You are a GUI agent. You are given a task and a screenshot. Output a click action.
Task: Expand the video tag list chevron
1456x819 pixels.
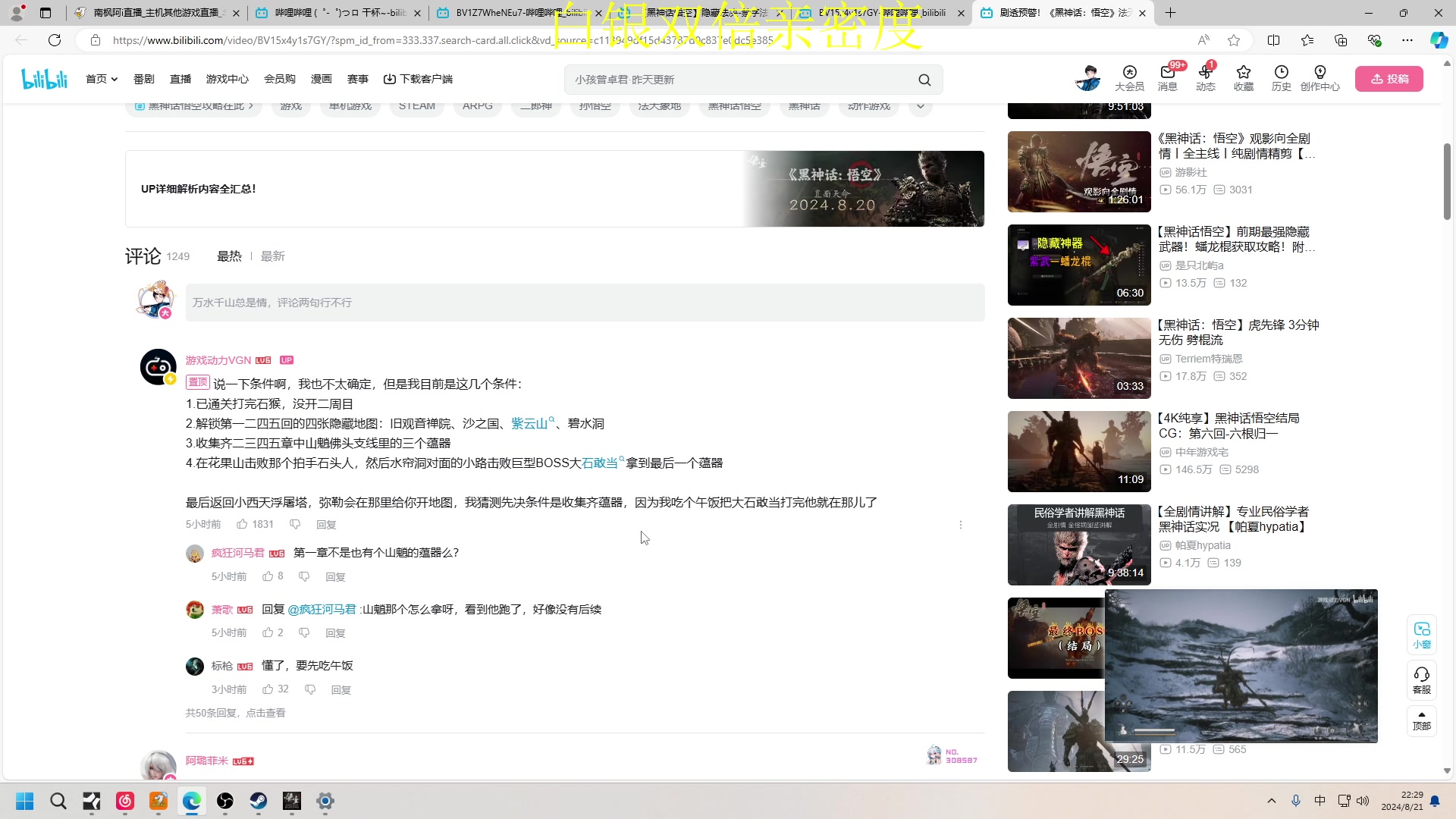[x=921, y=106]
